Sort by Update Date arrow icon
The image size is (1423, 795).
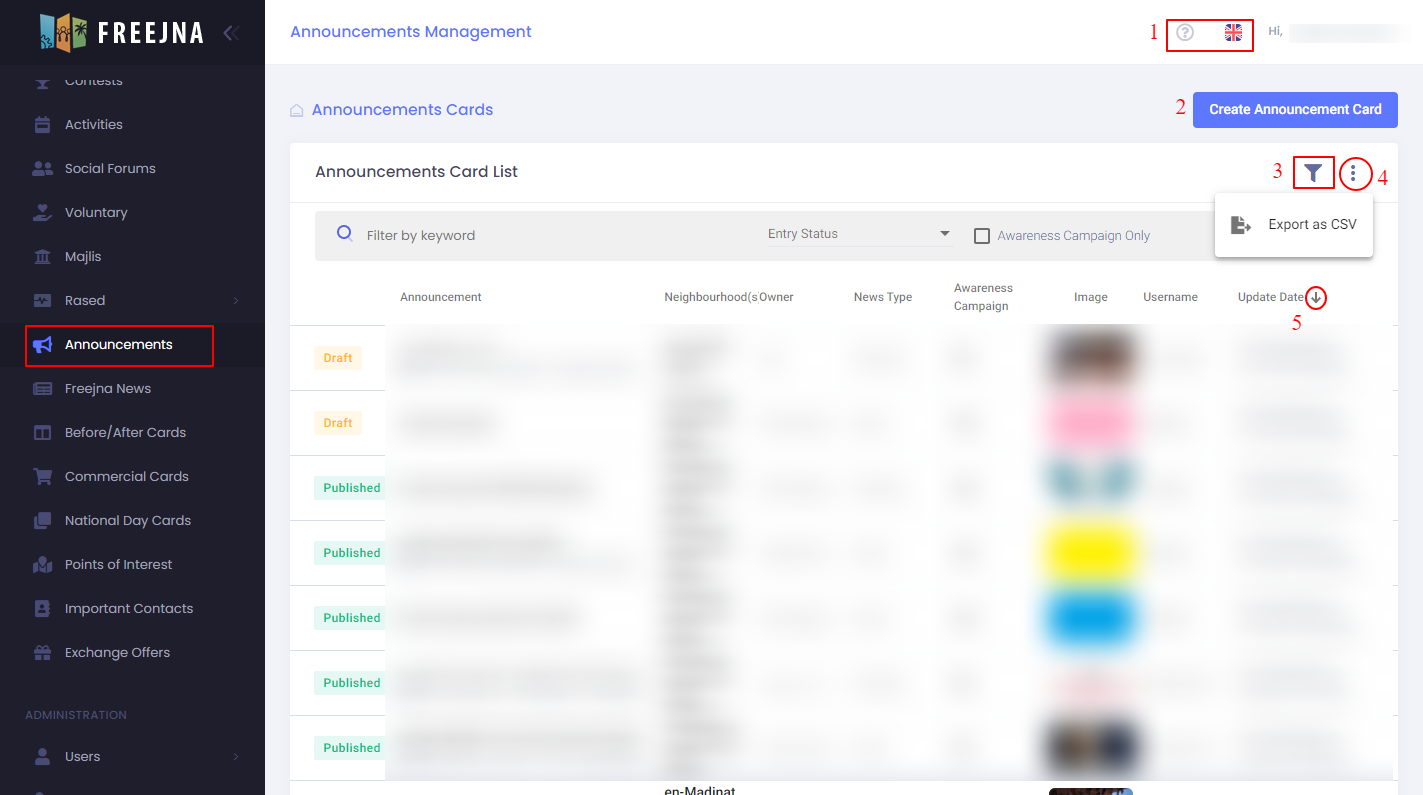(x=1316, y=297)
